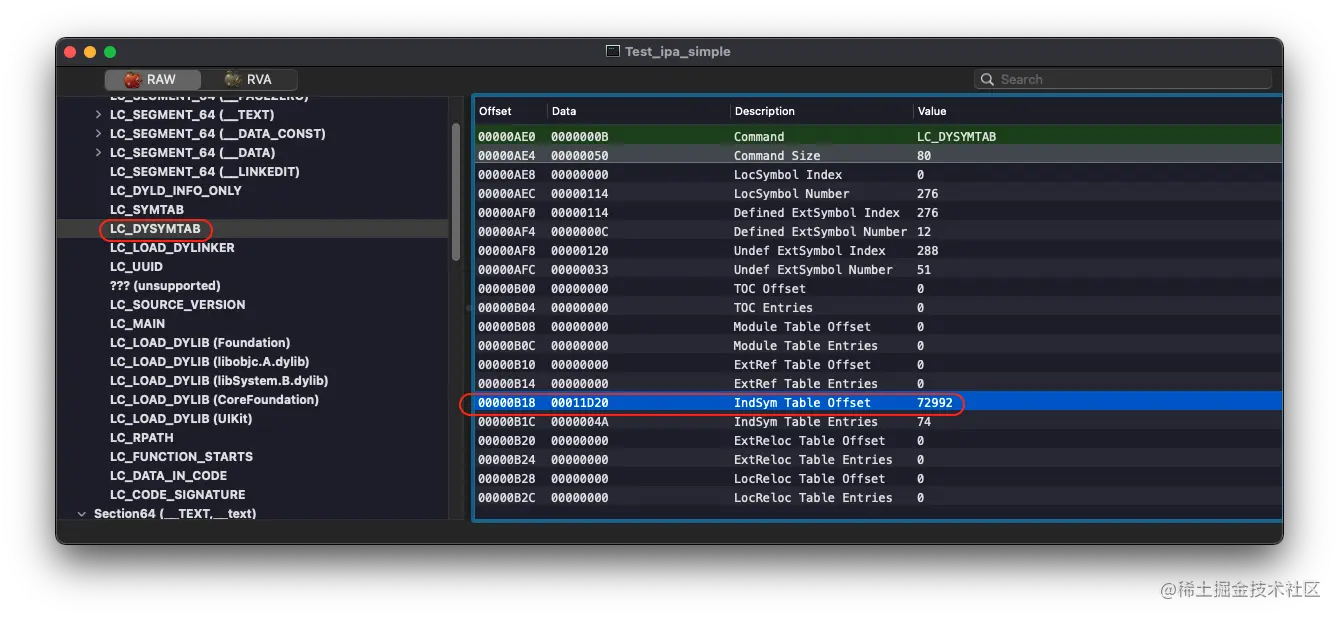Click the RVA button icon

click(x=233, y=80)
